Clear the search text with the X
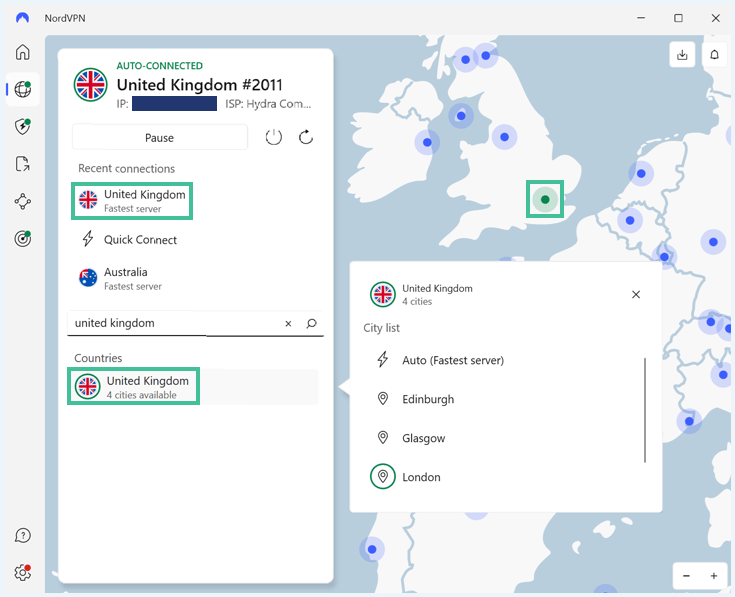Screen dimensions: 735x597 click(288, 323)
